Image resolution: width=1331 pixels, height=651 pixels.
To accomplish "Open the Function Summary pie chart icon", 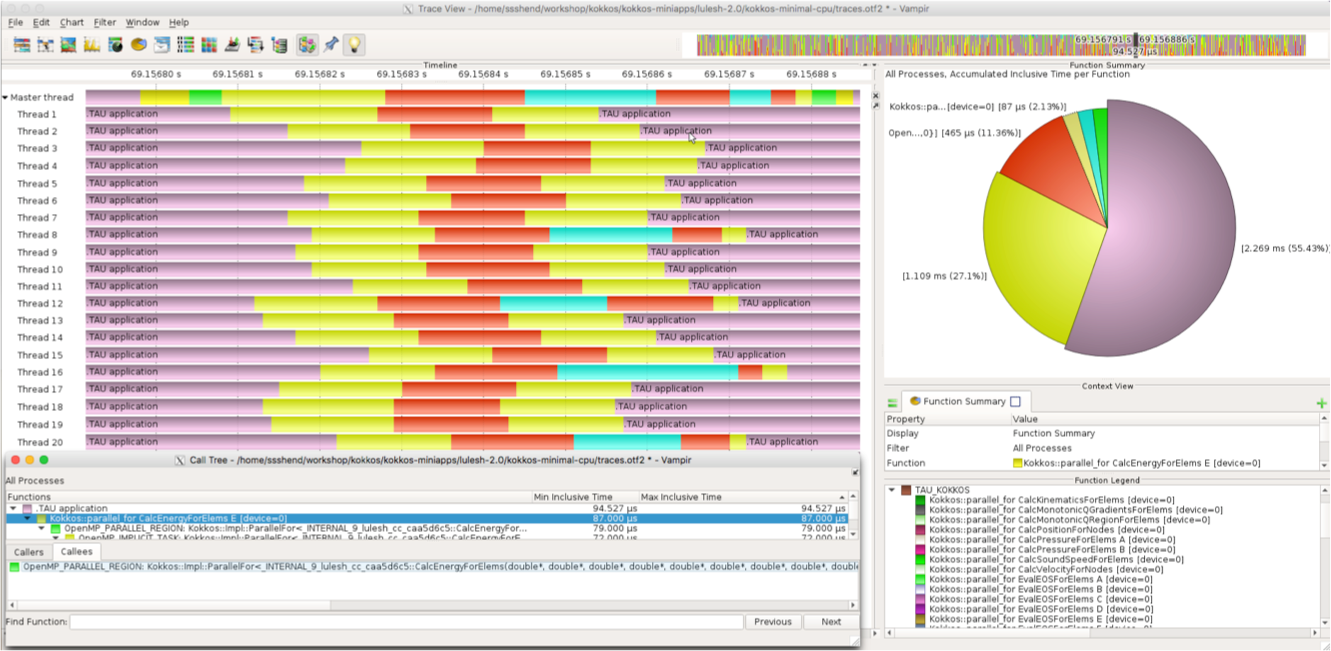I will tap(138, 45).
